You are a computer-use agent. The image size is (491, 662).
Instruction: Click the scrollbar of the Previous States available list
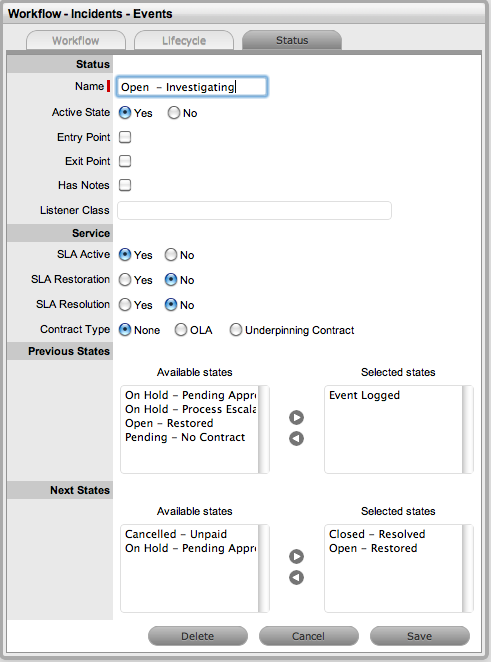point(263,429)
